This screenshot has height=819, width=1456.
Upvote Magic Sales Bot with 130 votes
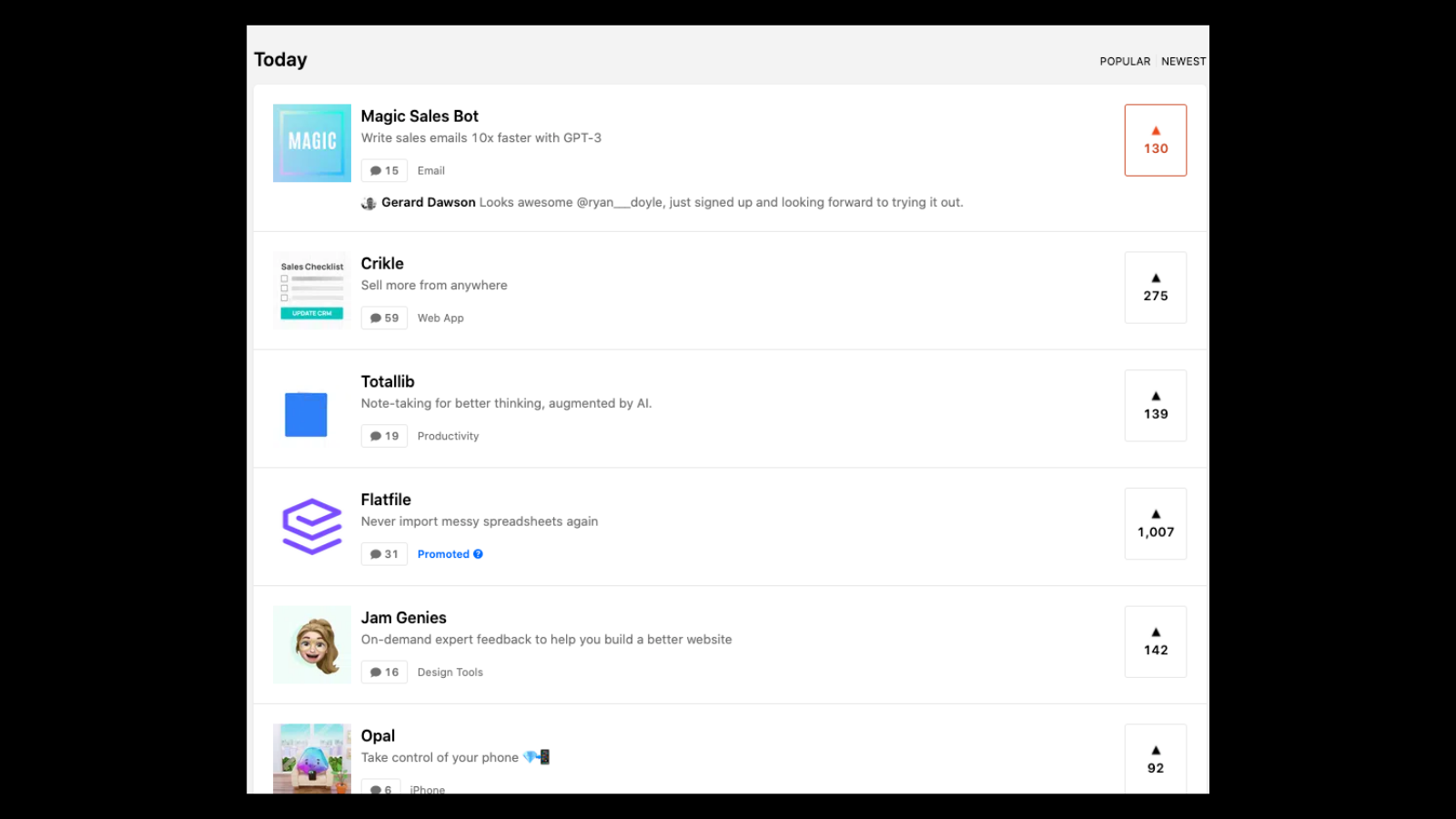pos(1155,140)
